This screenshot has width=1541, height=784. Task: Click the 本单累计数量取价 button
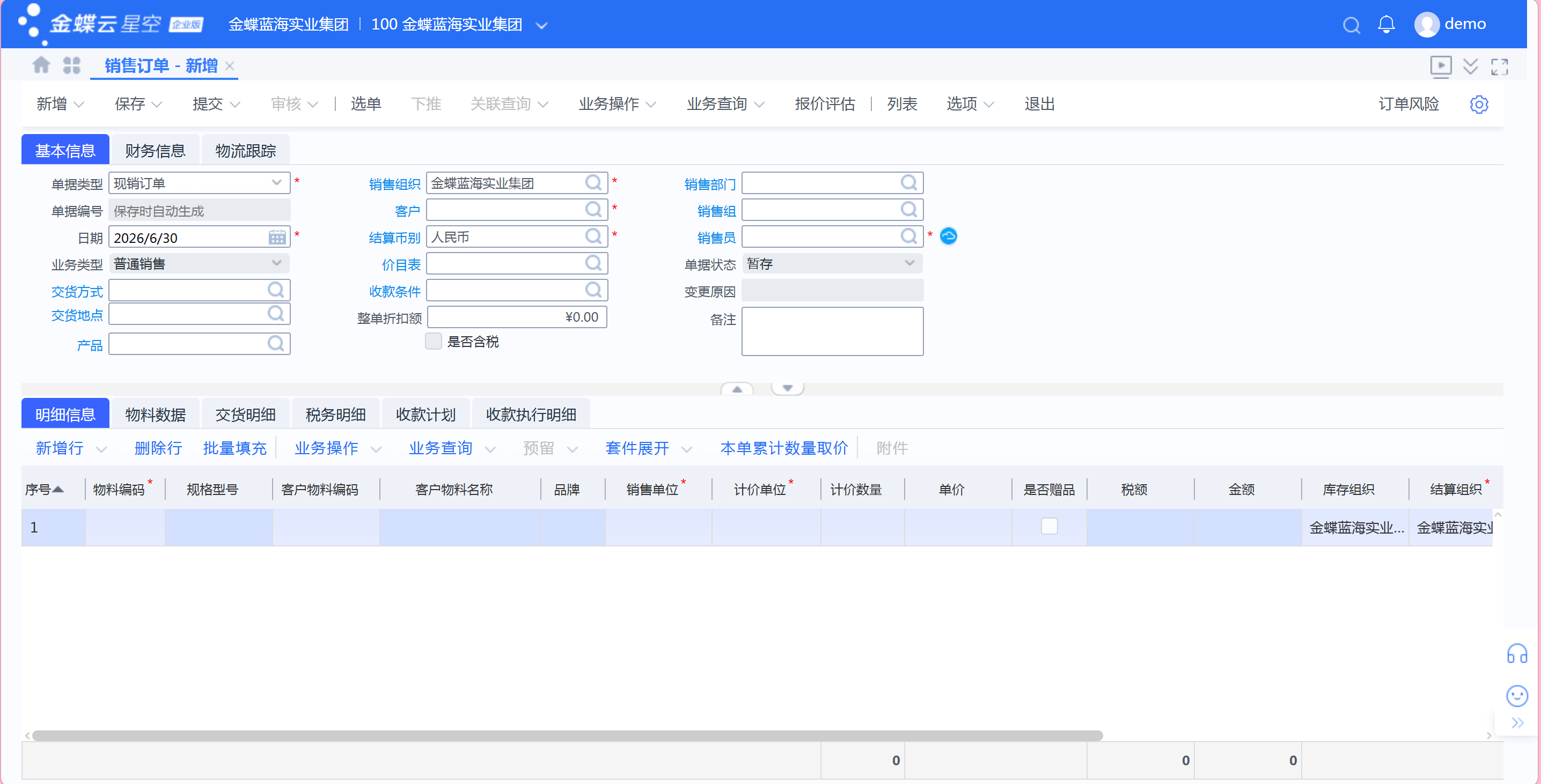click(x=784, y=448)
